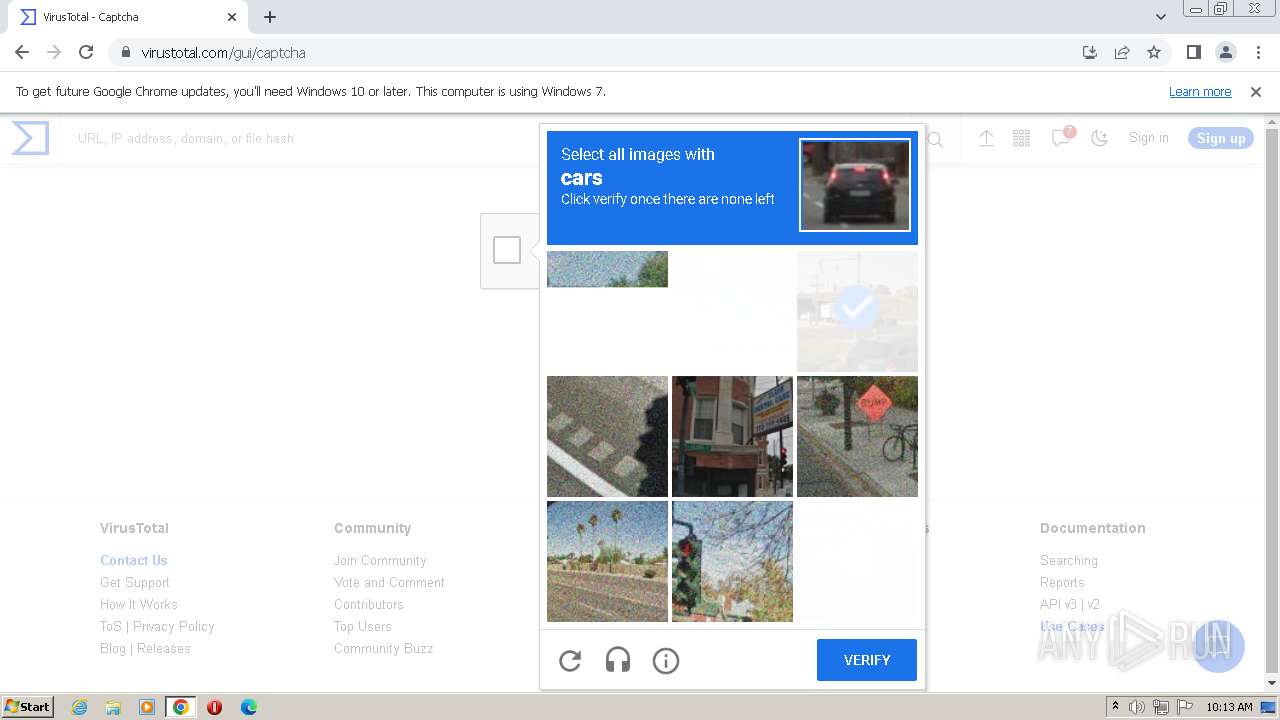Viewport: 1280px width, 720px height.
Task: Open the Community Buzz link
Action: 384,648
